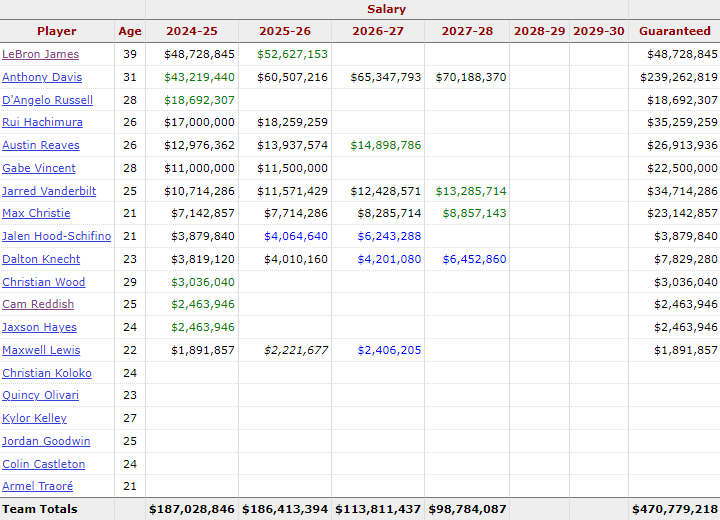Open Christian Koloko player link
The width and height of the screenshot is (720, 520).
pyautogui.click(x=47, y=373)
